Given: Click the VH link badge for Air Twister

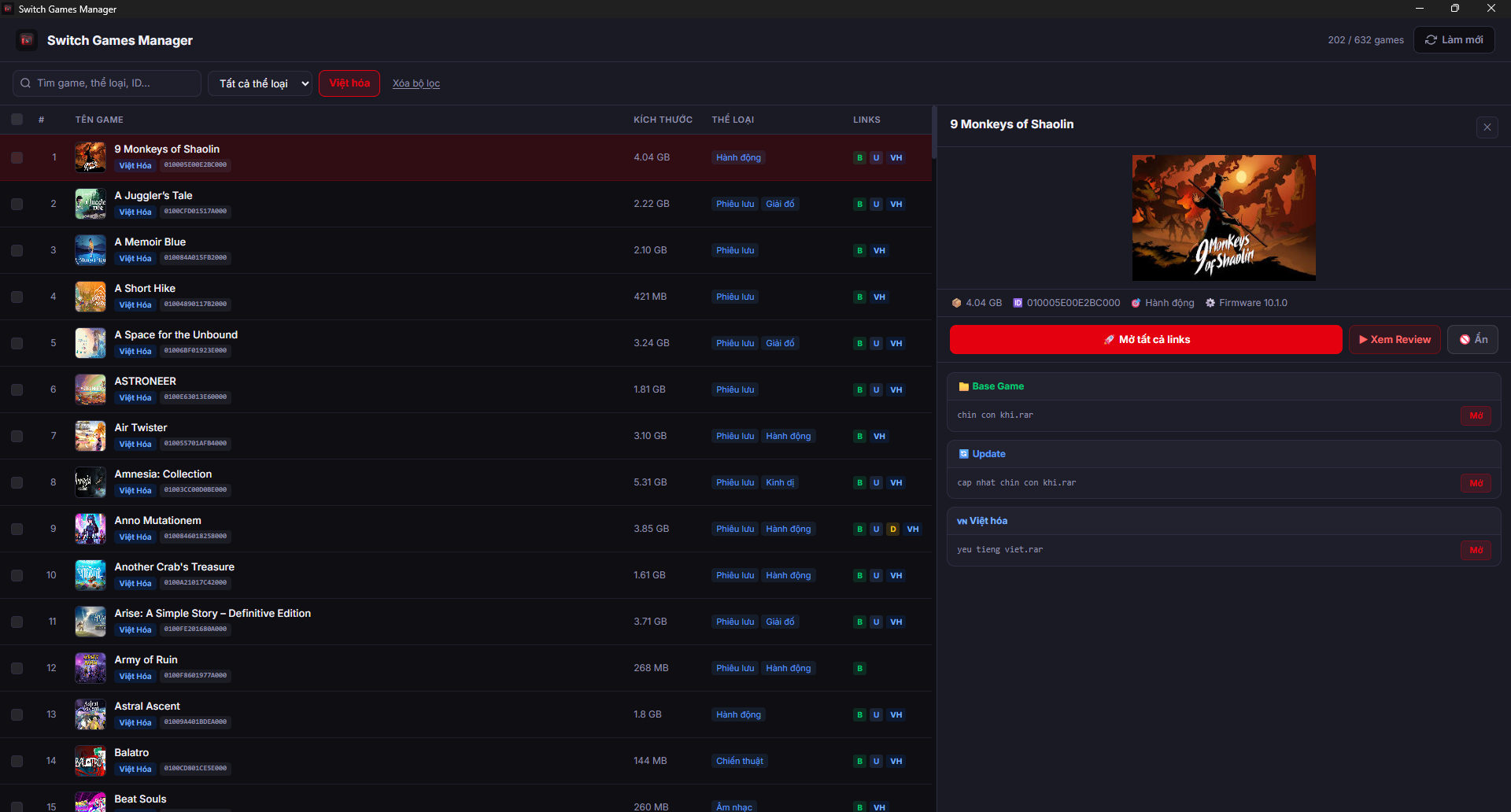Looking at the screenshot, I should click(879, 437).
